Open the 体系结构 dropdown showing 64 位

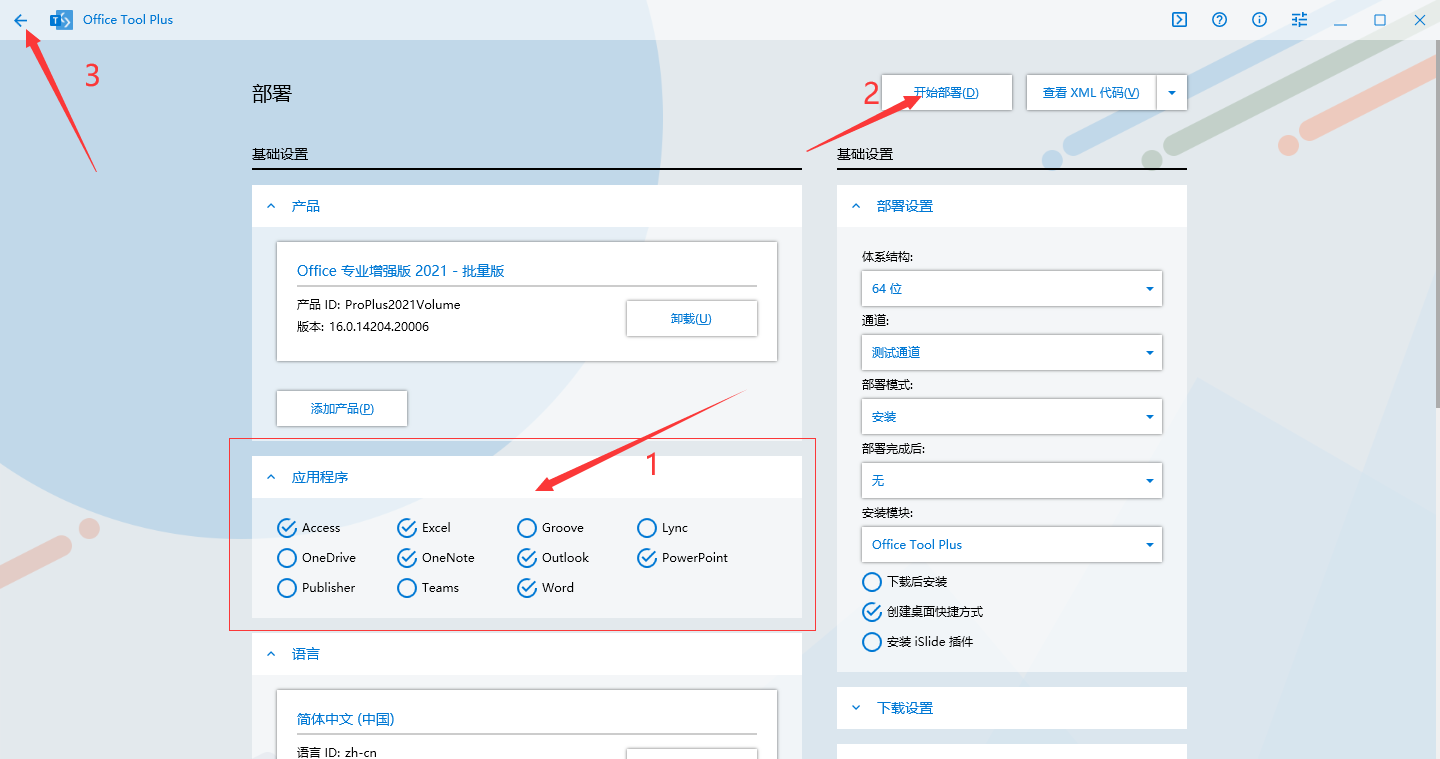click(1011, 288)
